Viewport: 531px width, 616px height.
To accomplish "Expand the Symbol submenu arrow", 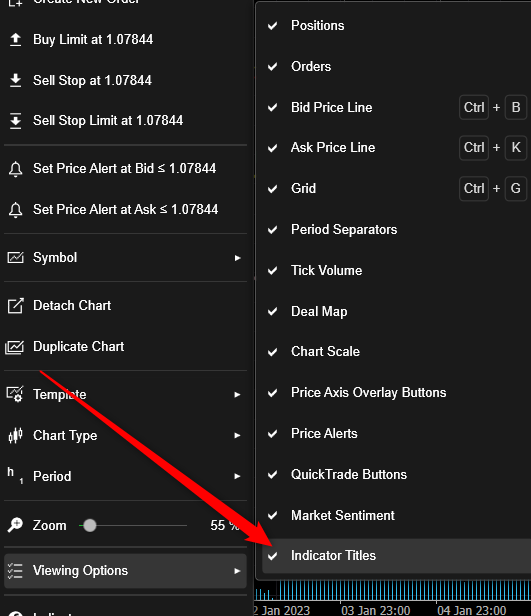I will [x=237, y=258].
